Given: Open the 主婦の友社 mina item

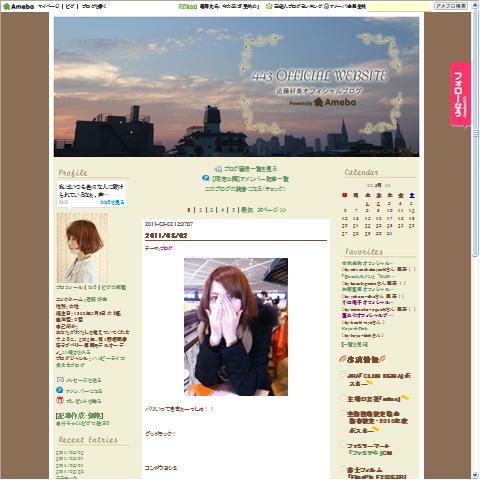Looking at the screenshot, I should click(374, 399).
